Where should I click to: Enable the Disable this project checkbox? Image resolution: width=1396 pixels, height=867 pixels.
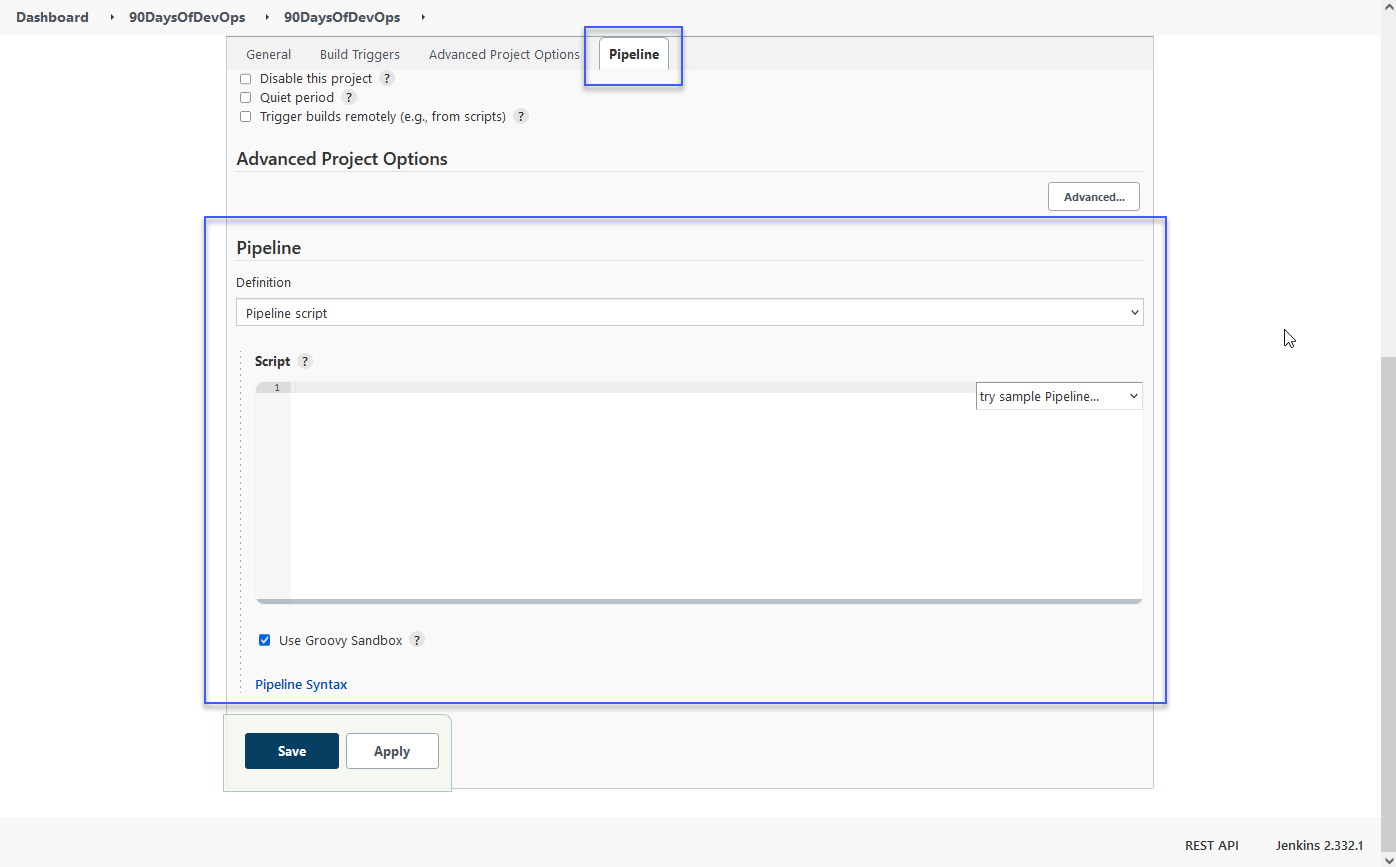click(246, 79)
